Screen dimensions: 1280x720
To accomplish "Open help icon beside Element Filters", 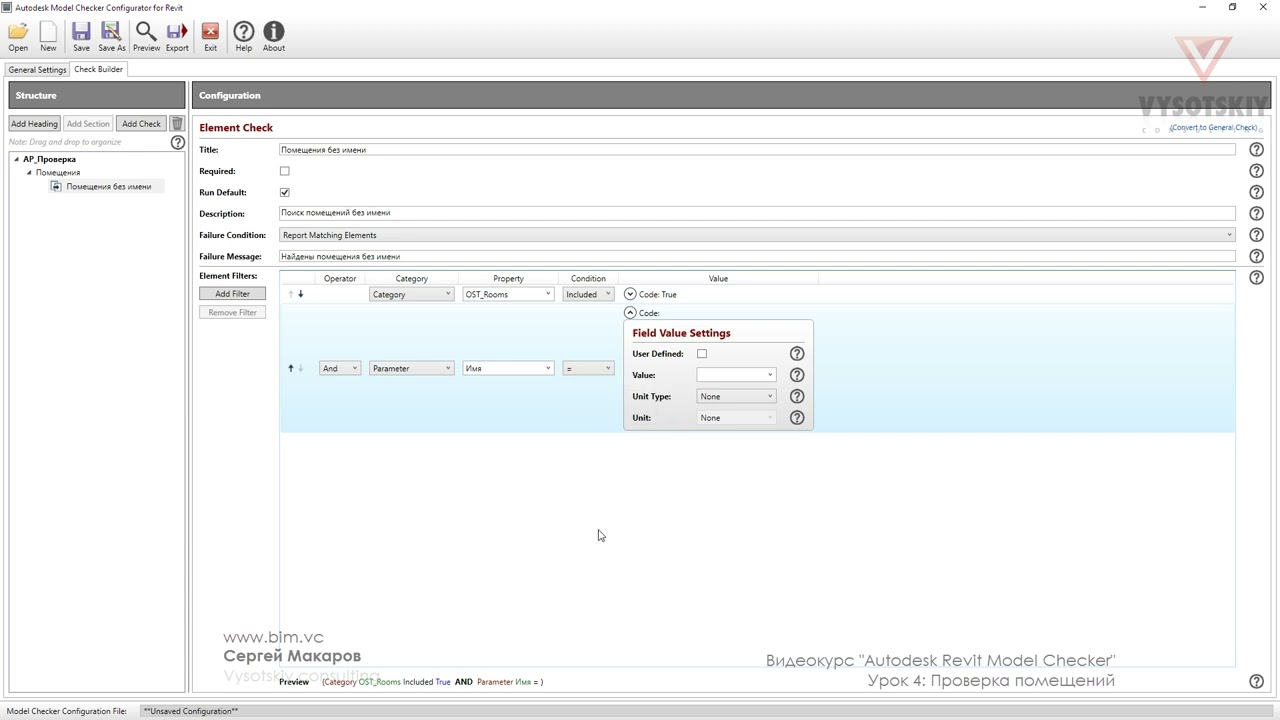I will click(x=1256, y=277).
